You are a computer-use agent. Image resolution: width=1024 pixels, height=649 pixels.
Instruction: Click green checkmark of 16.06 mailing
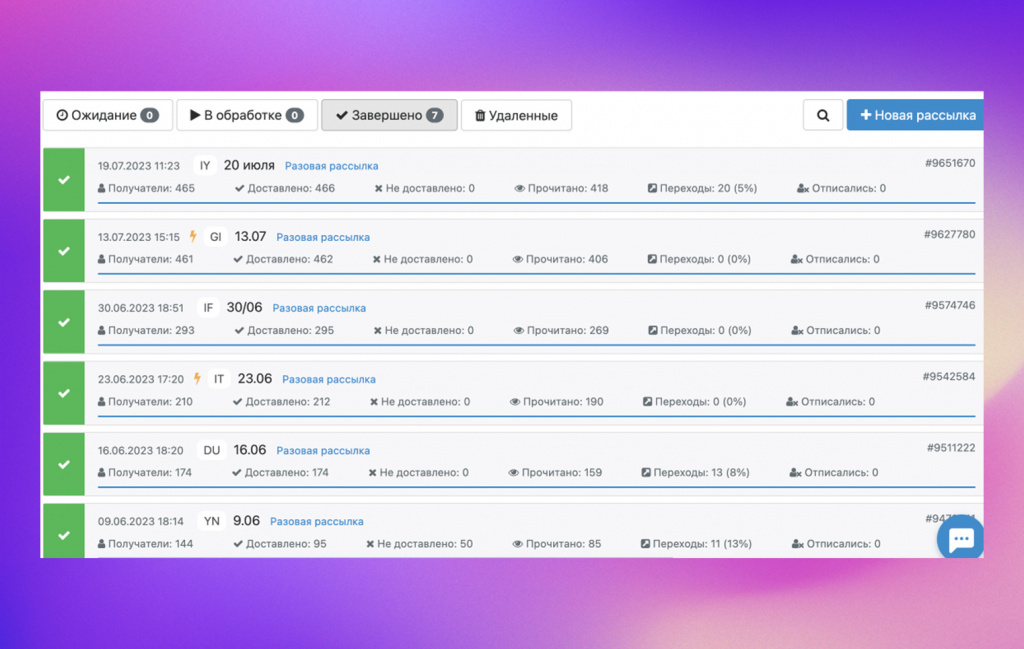tap(64, 464)
